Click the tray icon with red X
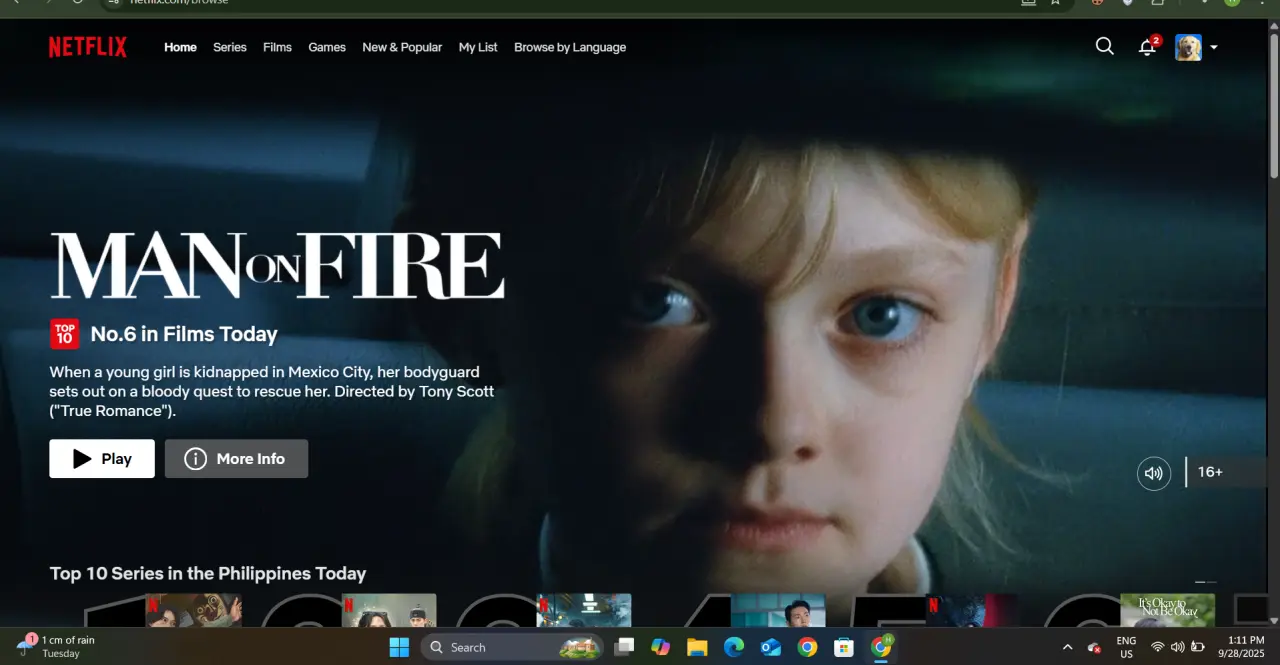1280x665 pixels. 1094,647
